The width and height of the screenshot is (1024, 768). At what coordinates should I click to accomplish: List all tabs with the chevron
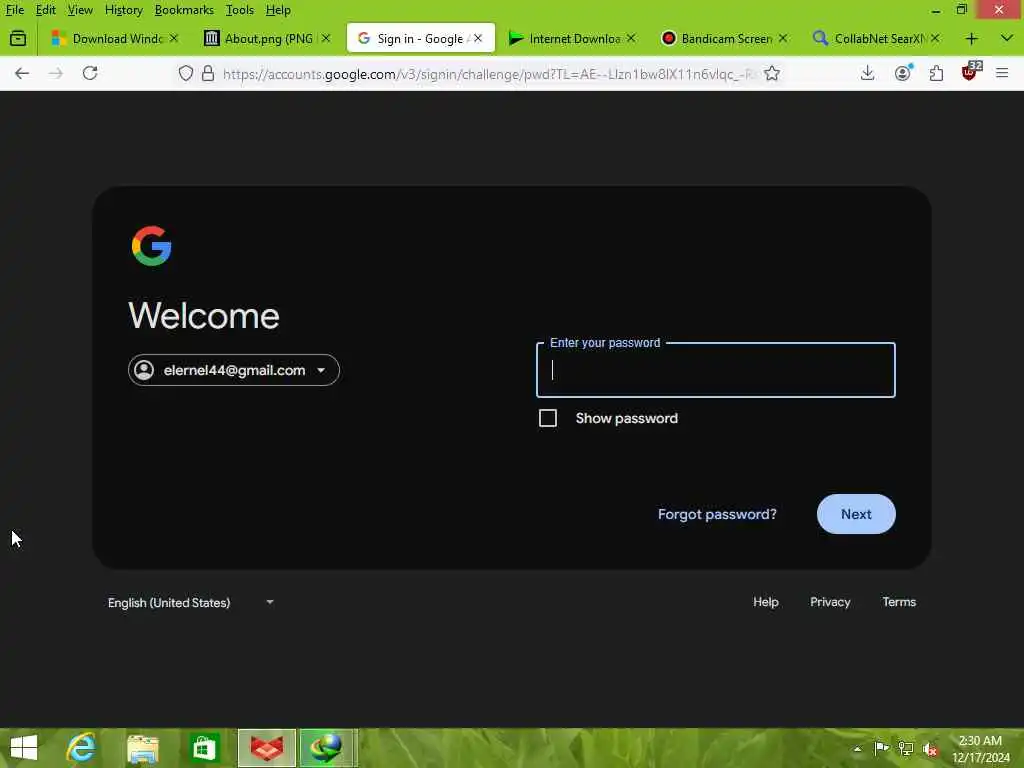1006,39
